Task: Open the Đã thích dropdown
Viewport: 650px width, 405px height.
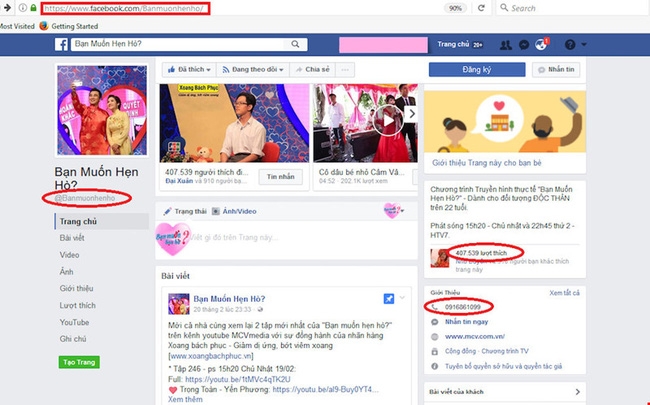Action: 189,70
